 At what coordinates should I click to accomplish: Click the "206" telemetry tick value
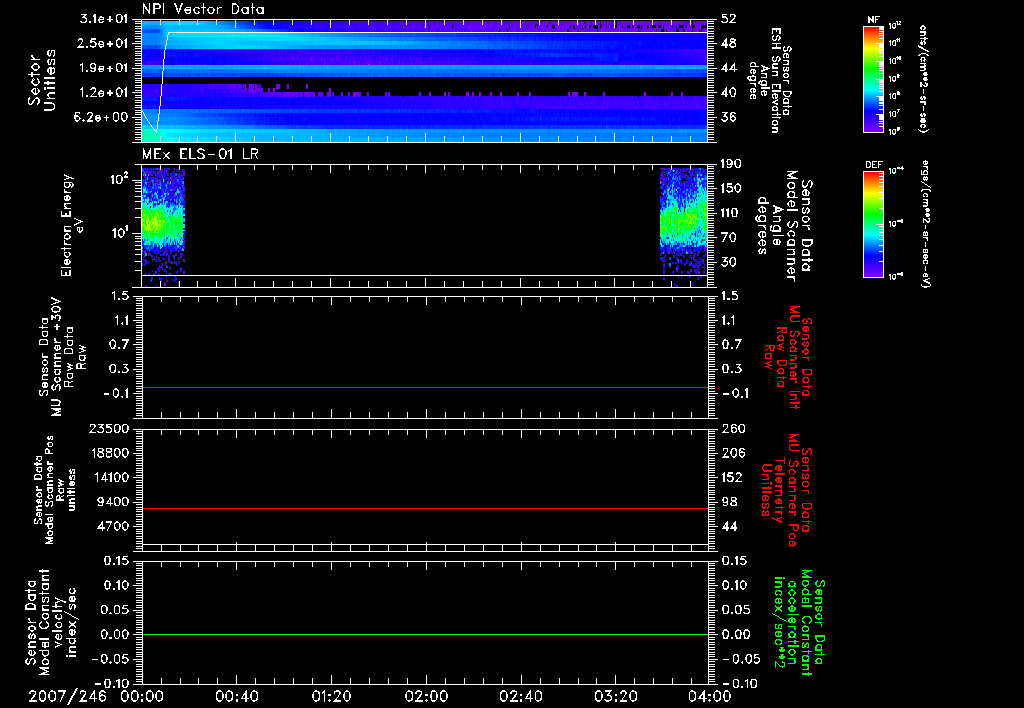click(x=733, y=453)
